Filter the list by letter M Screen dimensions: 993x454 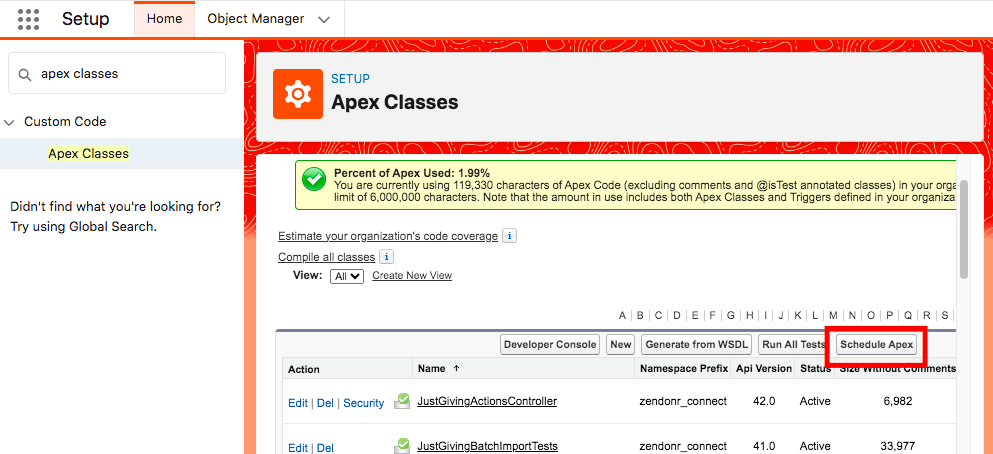coord(833,315)
